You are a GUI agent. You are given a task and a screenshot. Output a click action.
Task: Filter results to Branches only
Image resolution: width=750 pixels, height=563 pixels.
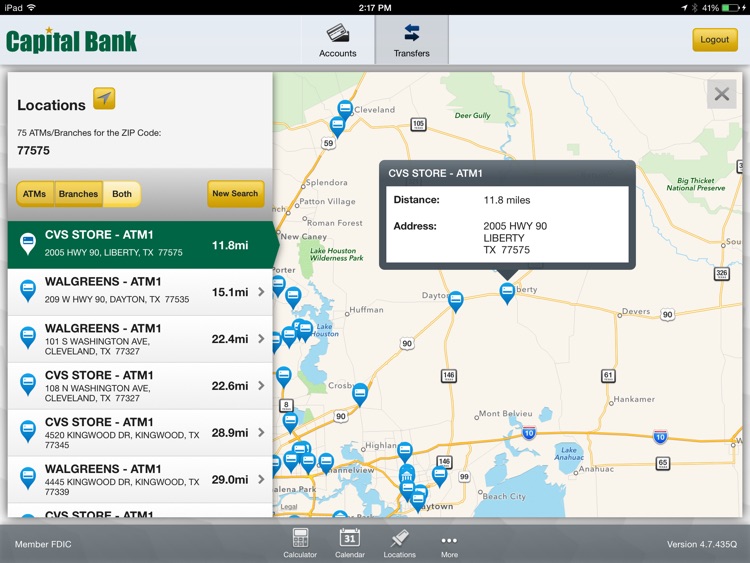point(78,194)
